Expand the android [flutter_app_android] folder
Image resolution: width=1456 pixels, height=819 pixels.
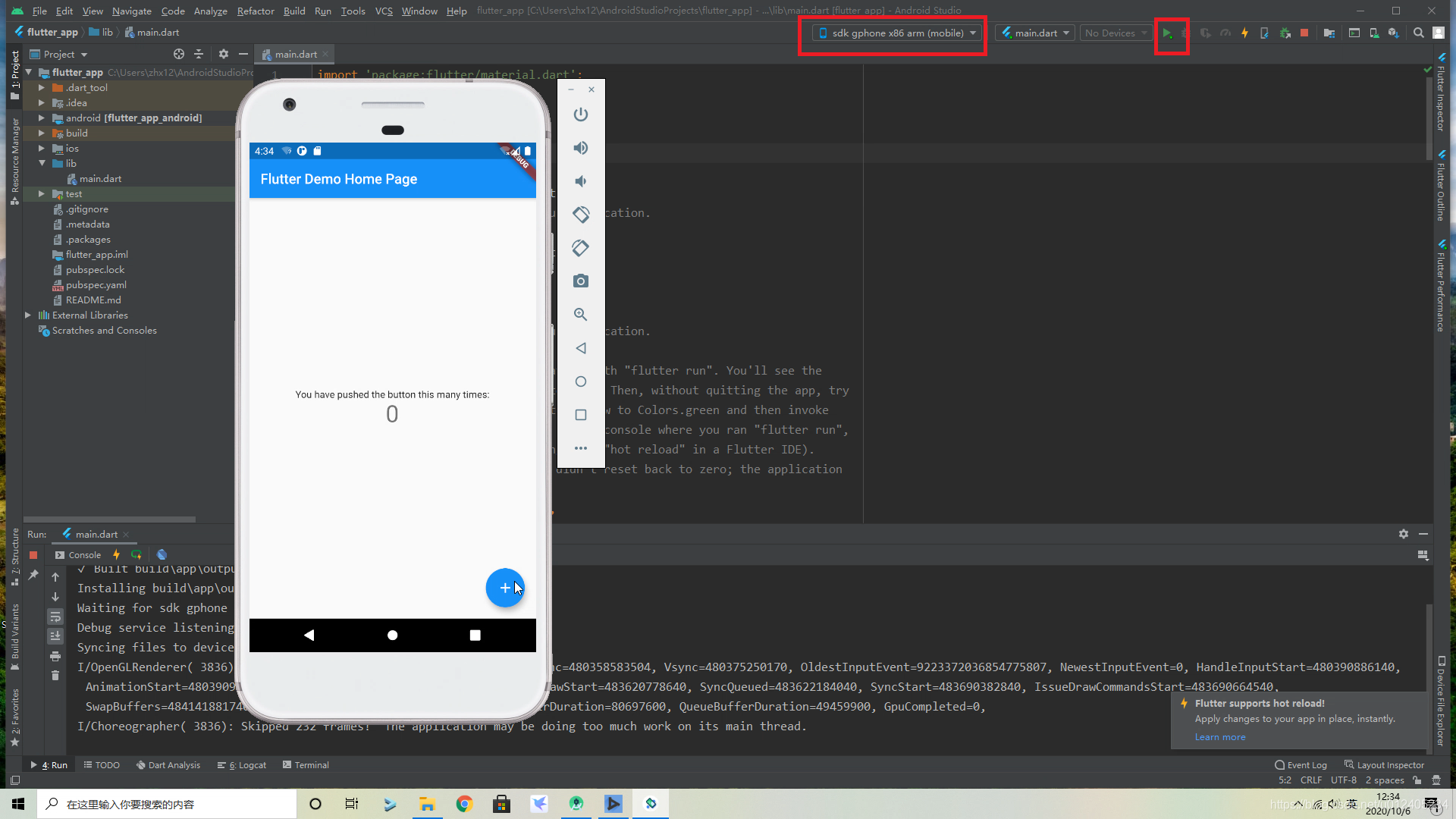coord(41,118)
